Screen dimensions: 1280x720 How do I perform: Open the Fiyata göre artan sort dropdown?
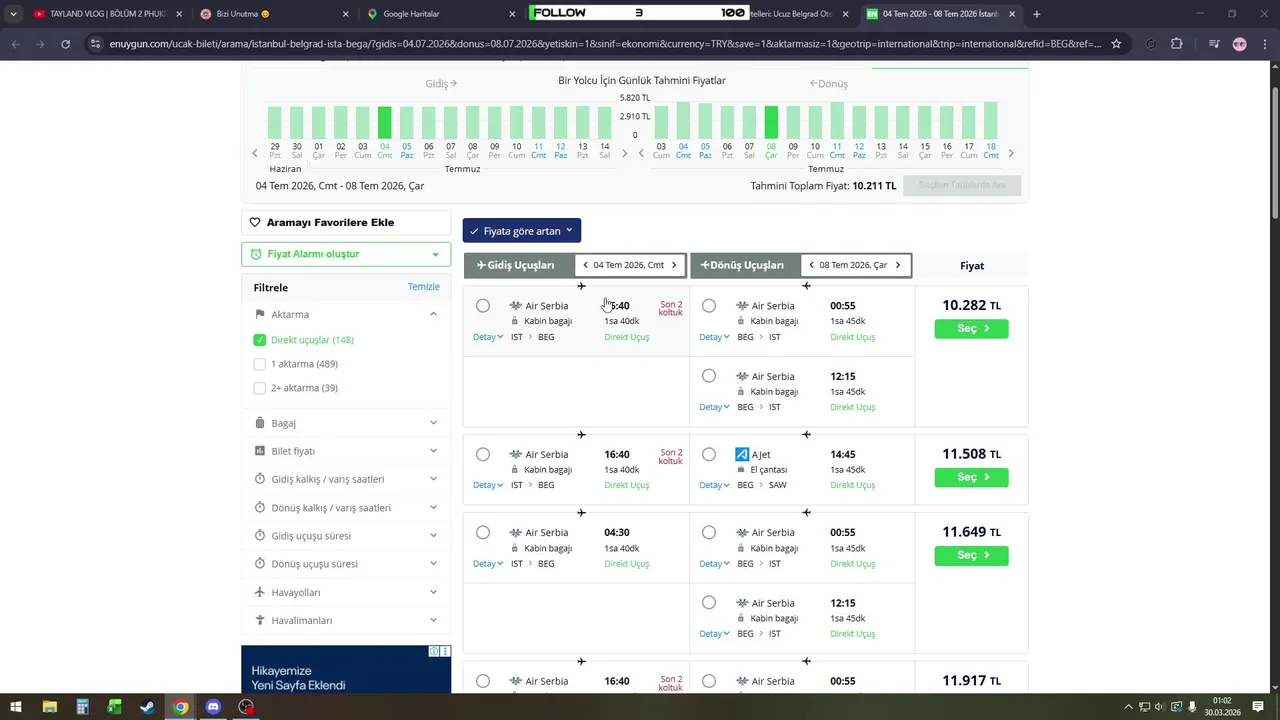click(x=521, y=231)
